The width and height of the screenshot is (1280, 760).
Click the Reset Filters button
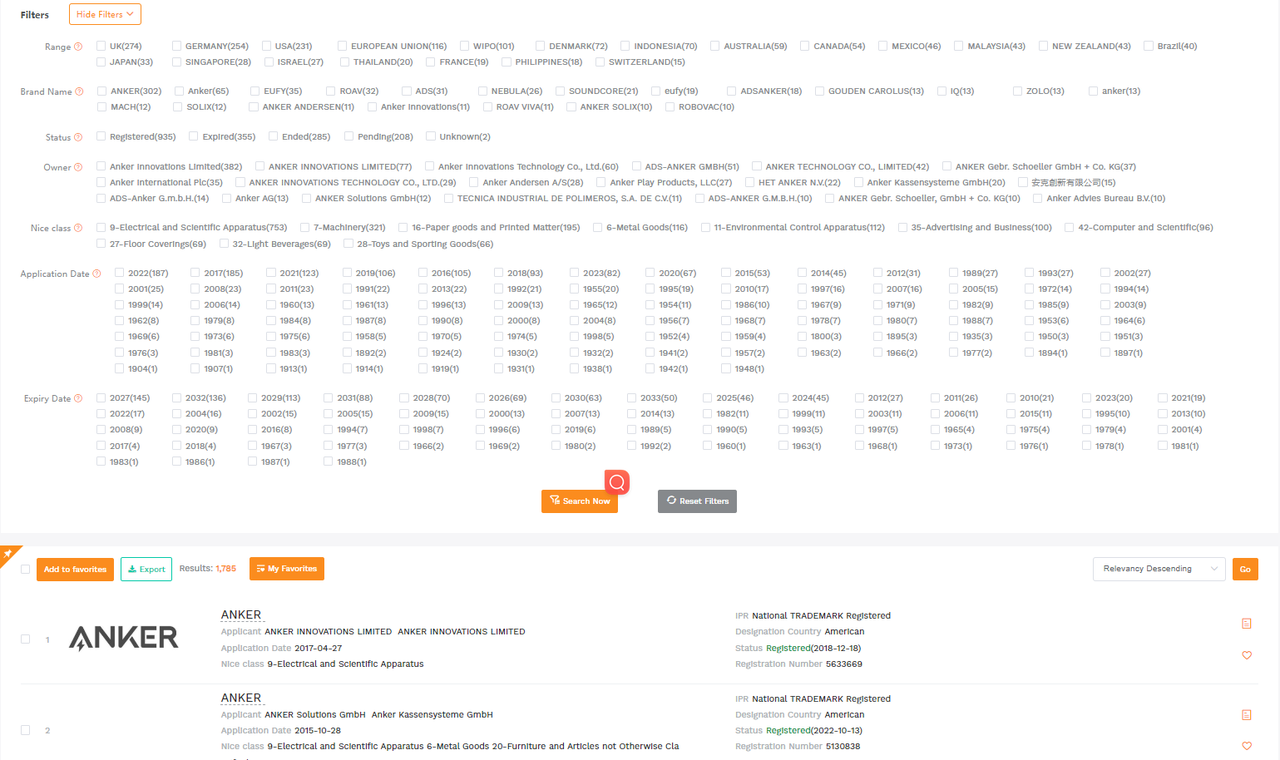[697, 501]
